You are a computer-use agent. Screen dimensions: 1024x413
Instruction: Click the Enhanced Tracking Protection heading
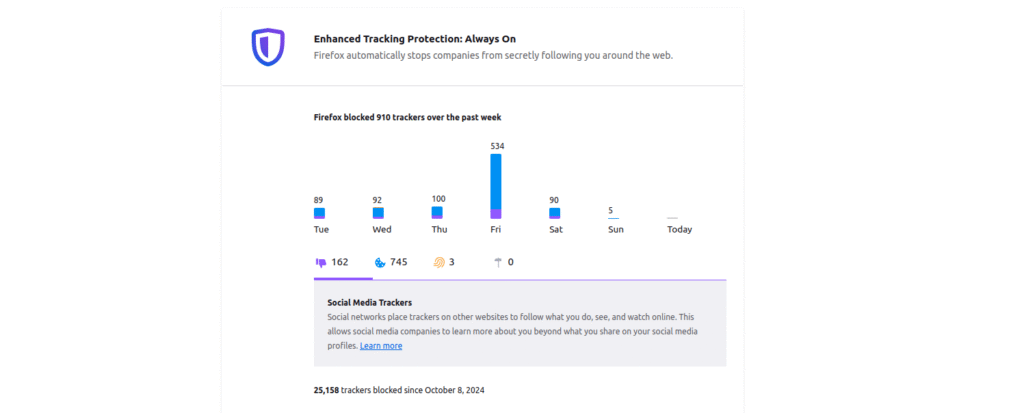click(415, 39)
